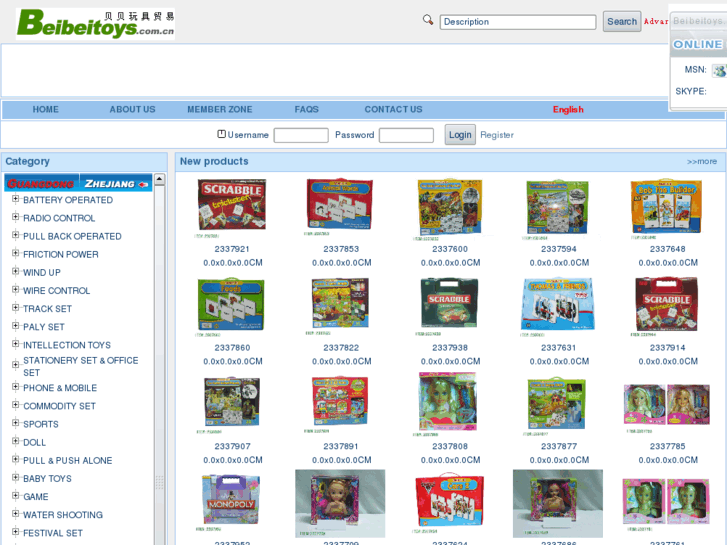Open the CONTACT US page
This screenshot has width=727, height=545.
tap(393, 109)
